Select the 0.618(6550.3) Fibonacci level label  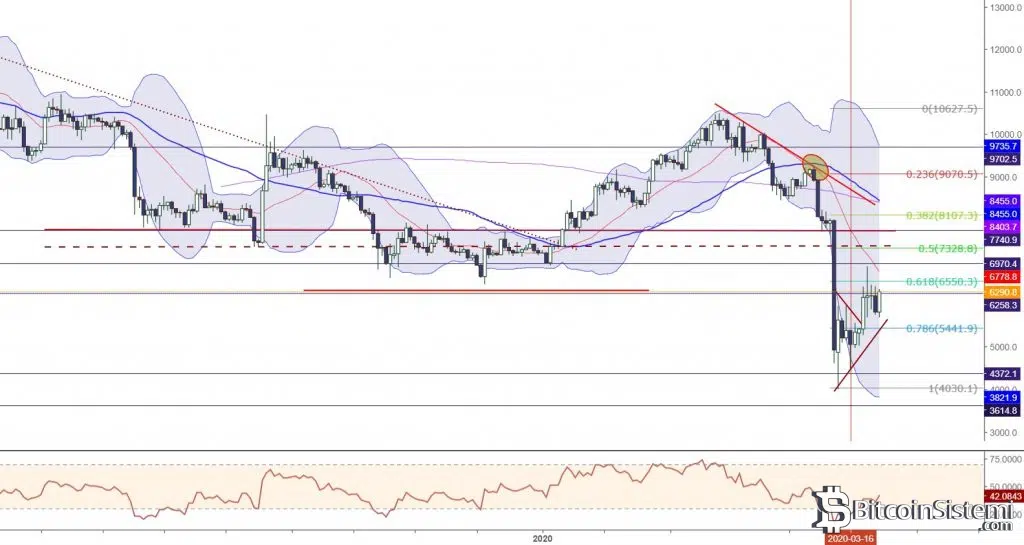[941, 282]
